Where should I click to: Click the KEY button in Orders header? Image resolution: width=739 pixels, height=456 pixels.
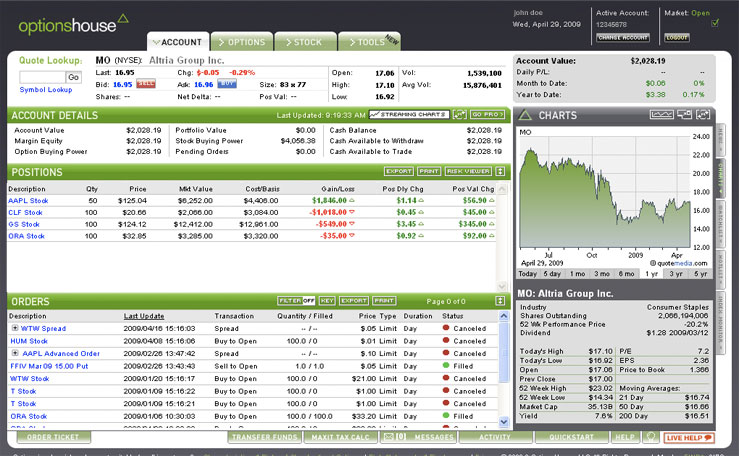point(327,301)
